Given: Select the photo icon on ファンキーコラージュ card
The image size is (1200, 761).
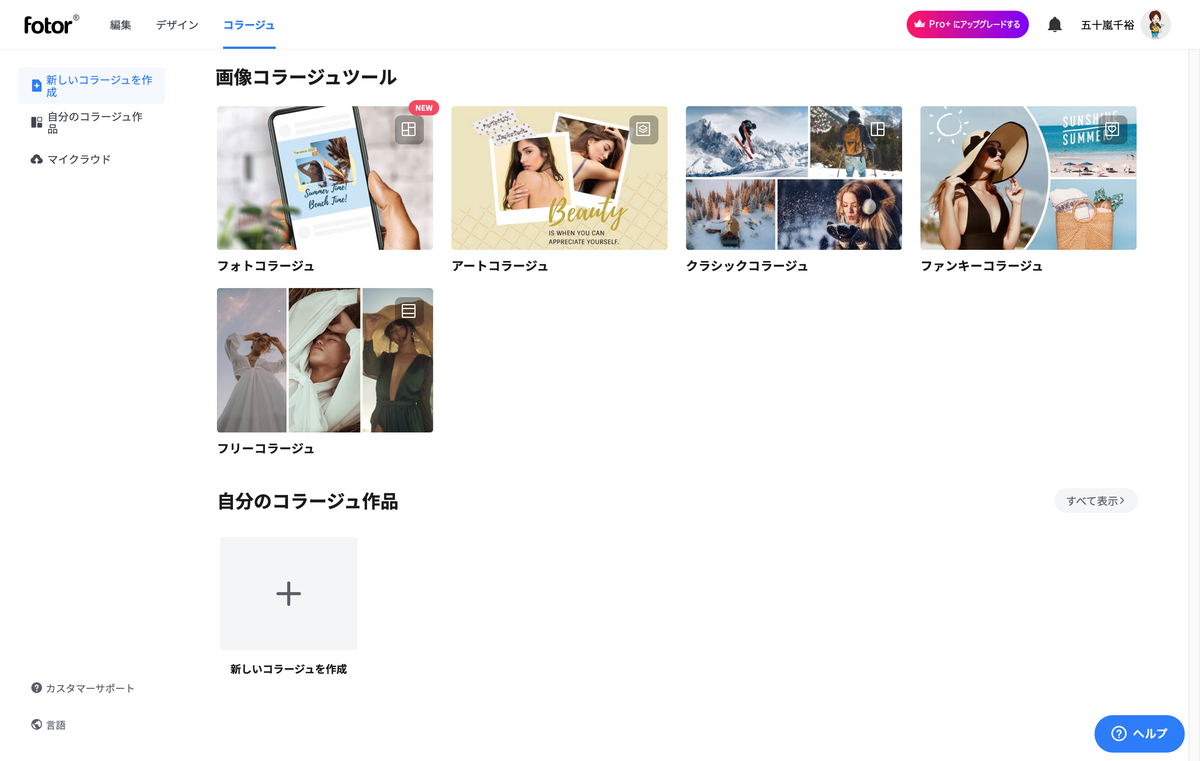Looking at the screenshot, I should pos(1112,129).
